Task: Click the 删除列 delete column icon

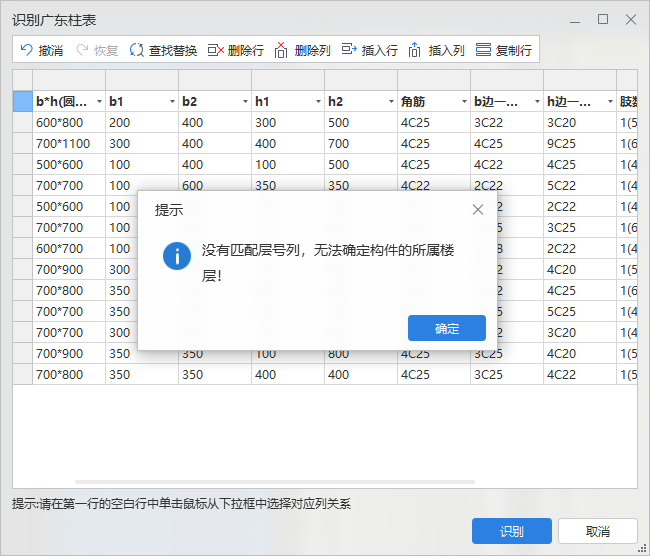Action: point(281,50)
